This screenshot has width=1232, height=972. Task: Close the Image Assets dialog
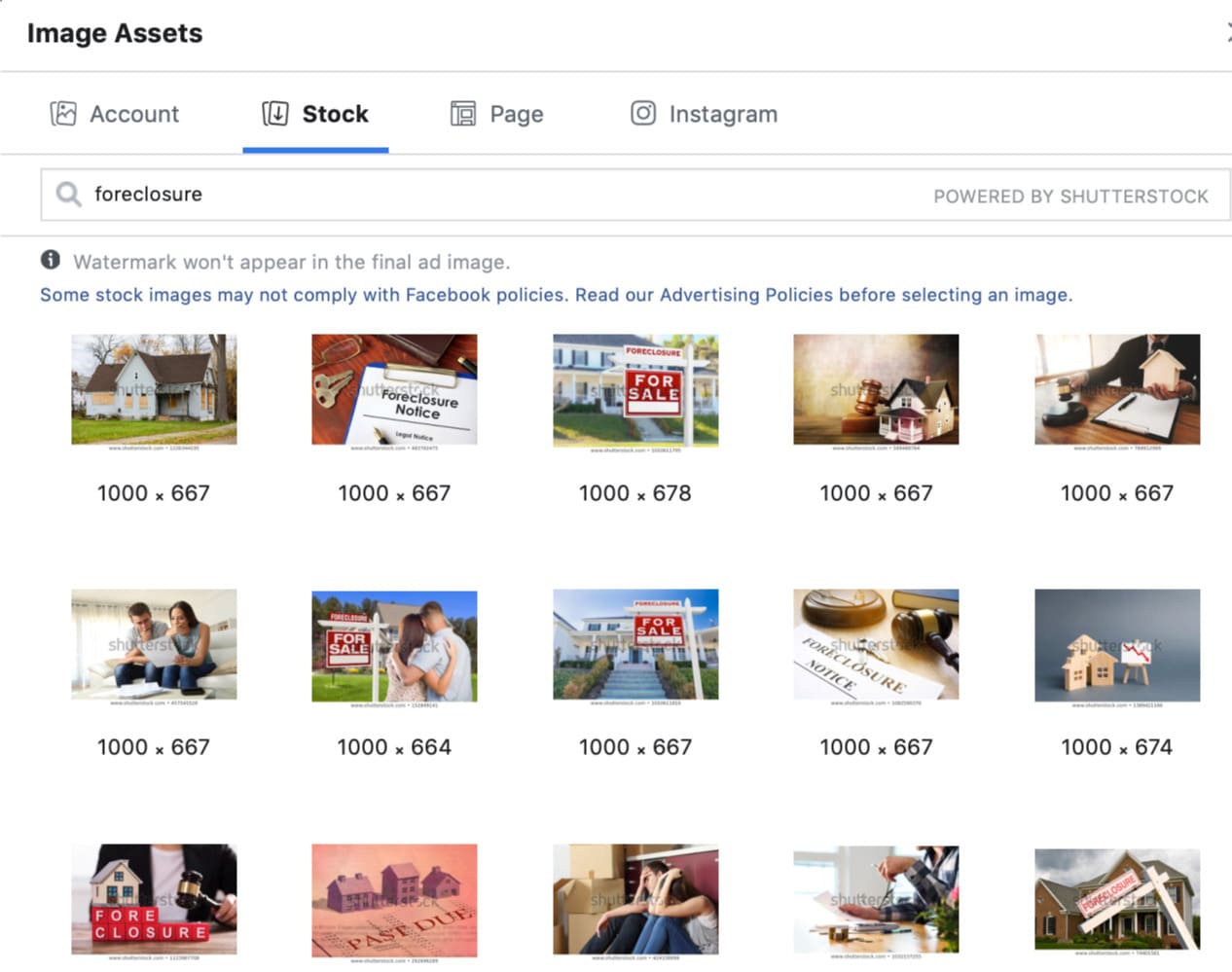click(x=1227, y=31)
